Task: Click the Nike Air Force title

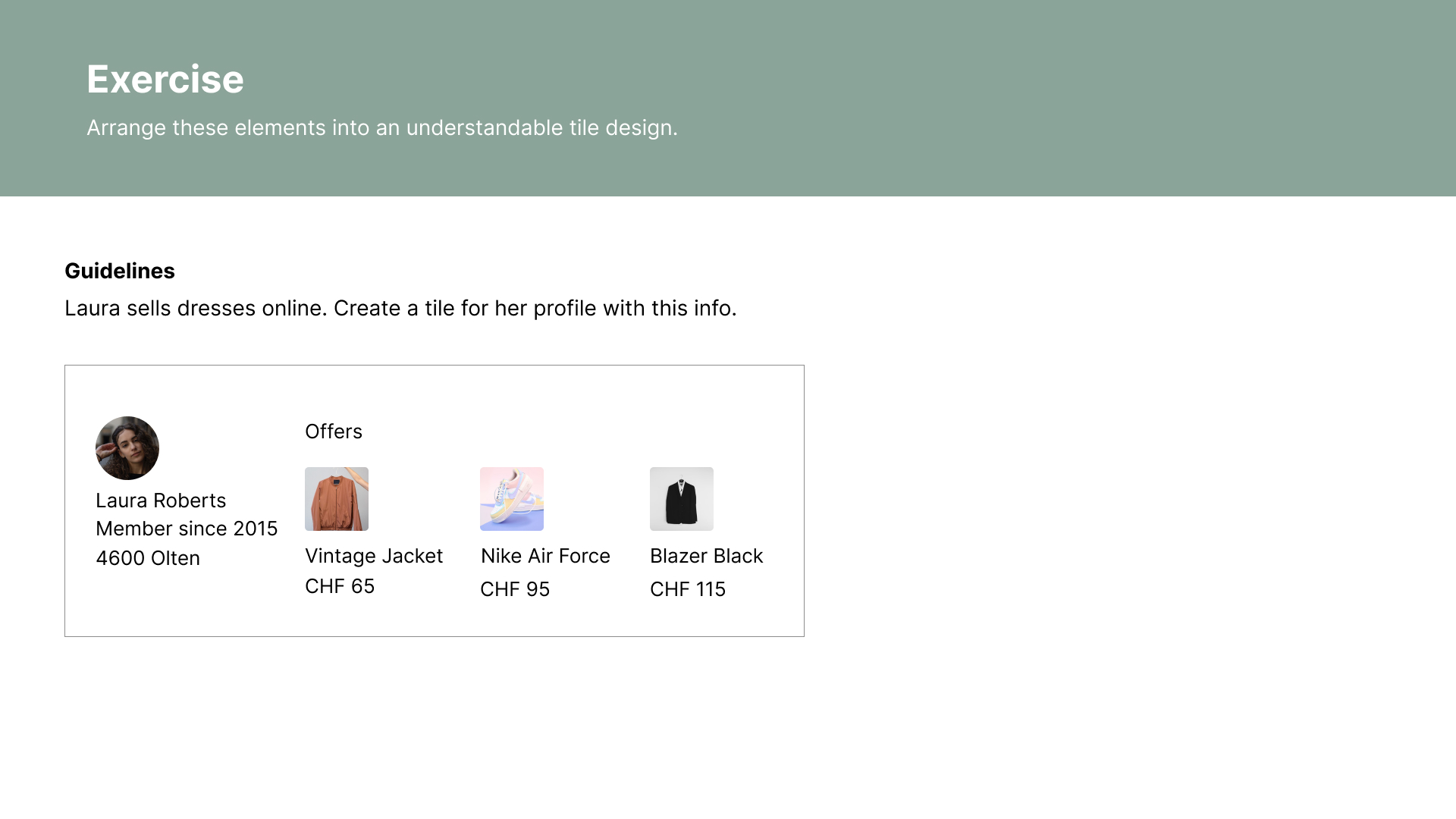Action: (545, 556)
